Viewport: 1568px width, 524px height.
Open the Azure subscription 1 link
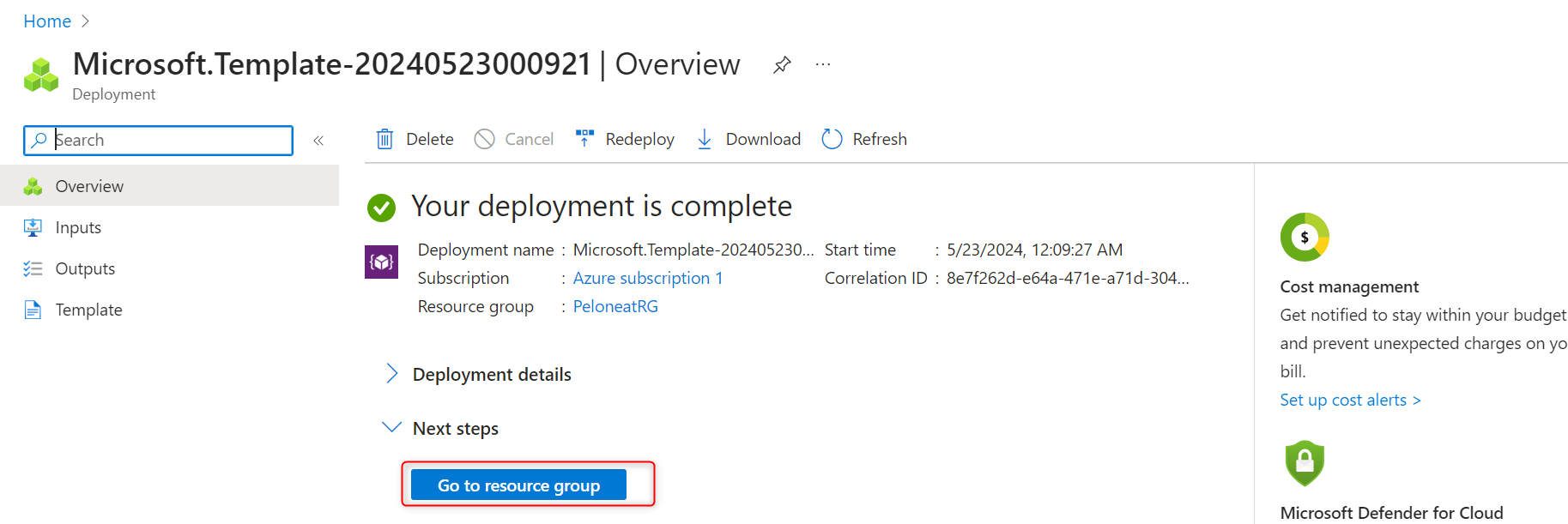coord(647,278)
